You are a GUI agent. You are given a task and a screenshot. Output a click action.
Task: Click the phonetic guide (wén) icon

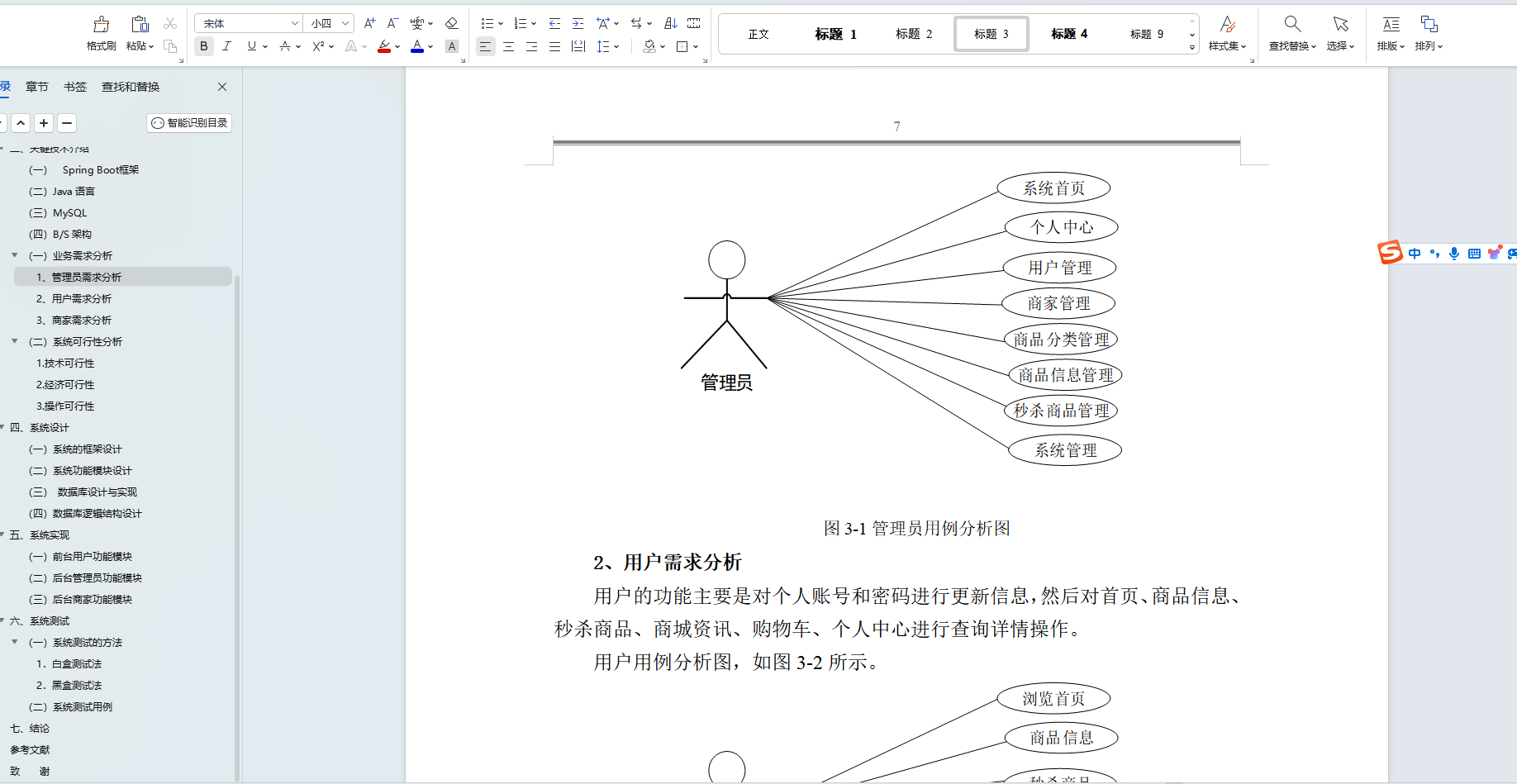417,23
